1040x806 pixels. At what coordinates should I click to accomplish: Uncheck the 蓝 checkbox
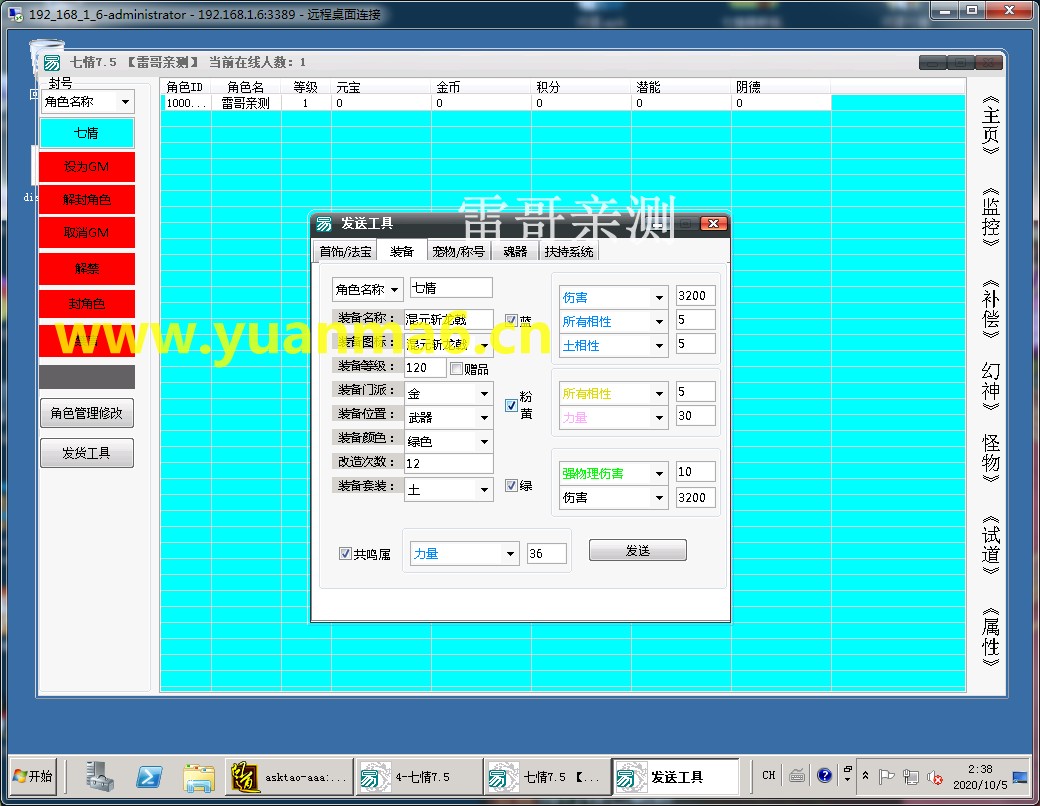click(x=511, y=321)
